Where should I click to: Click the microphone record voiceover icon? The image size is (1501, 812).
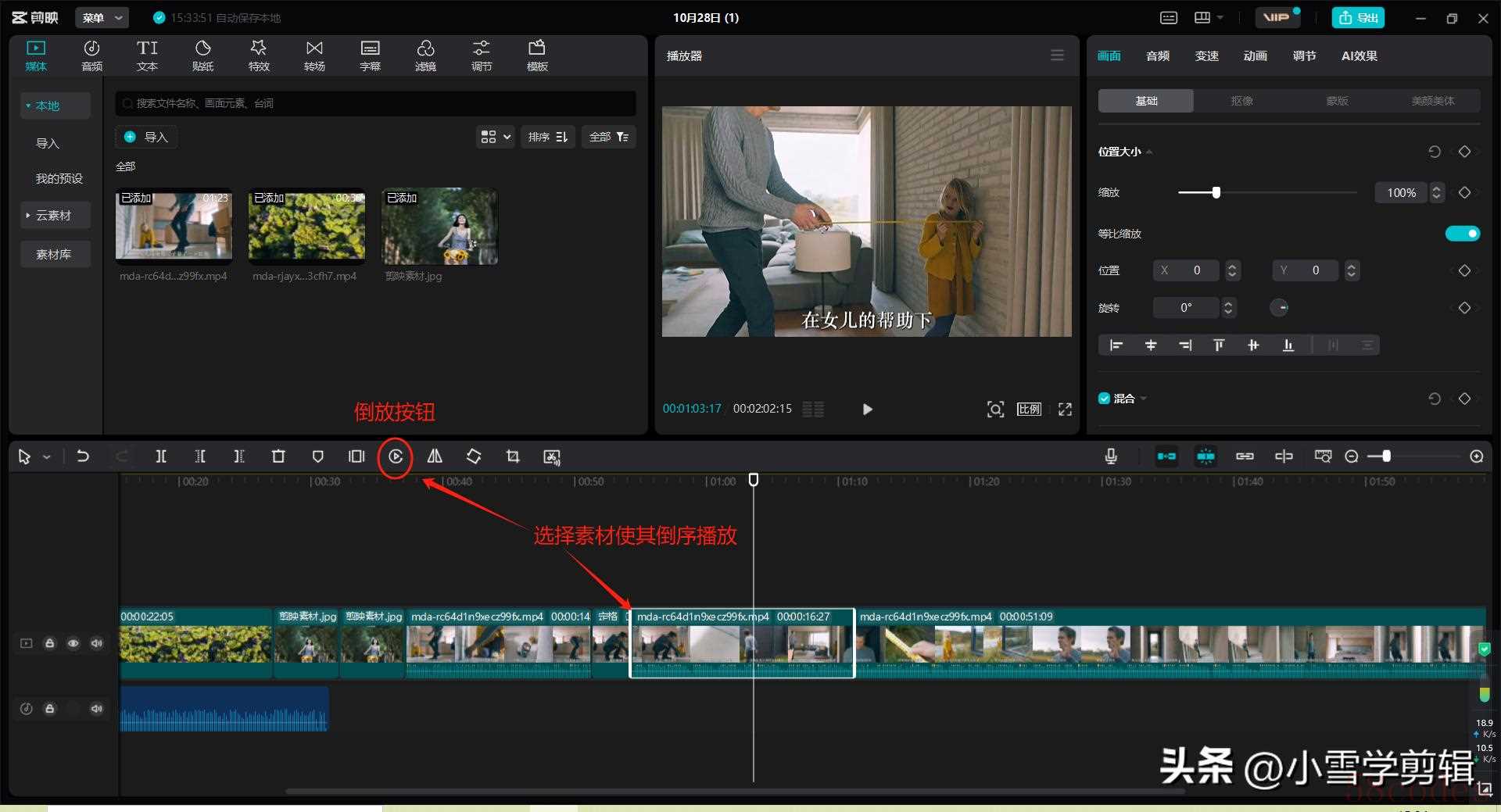(1111, 456)
